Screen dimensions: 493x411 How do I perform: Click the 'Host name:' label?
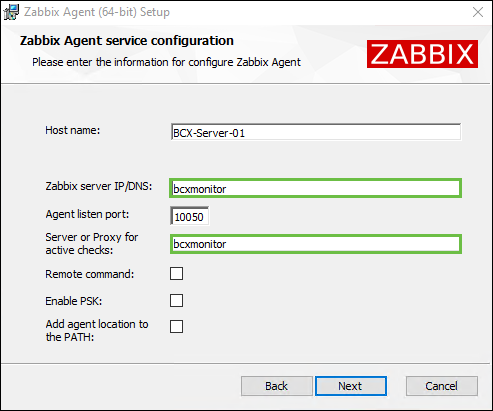[x=73, y=130]
